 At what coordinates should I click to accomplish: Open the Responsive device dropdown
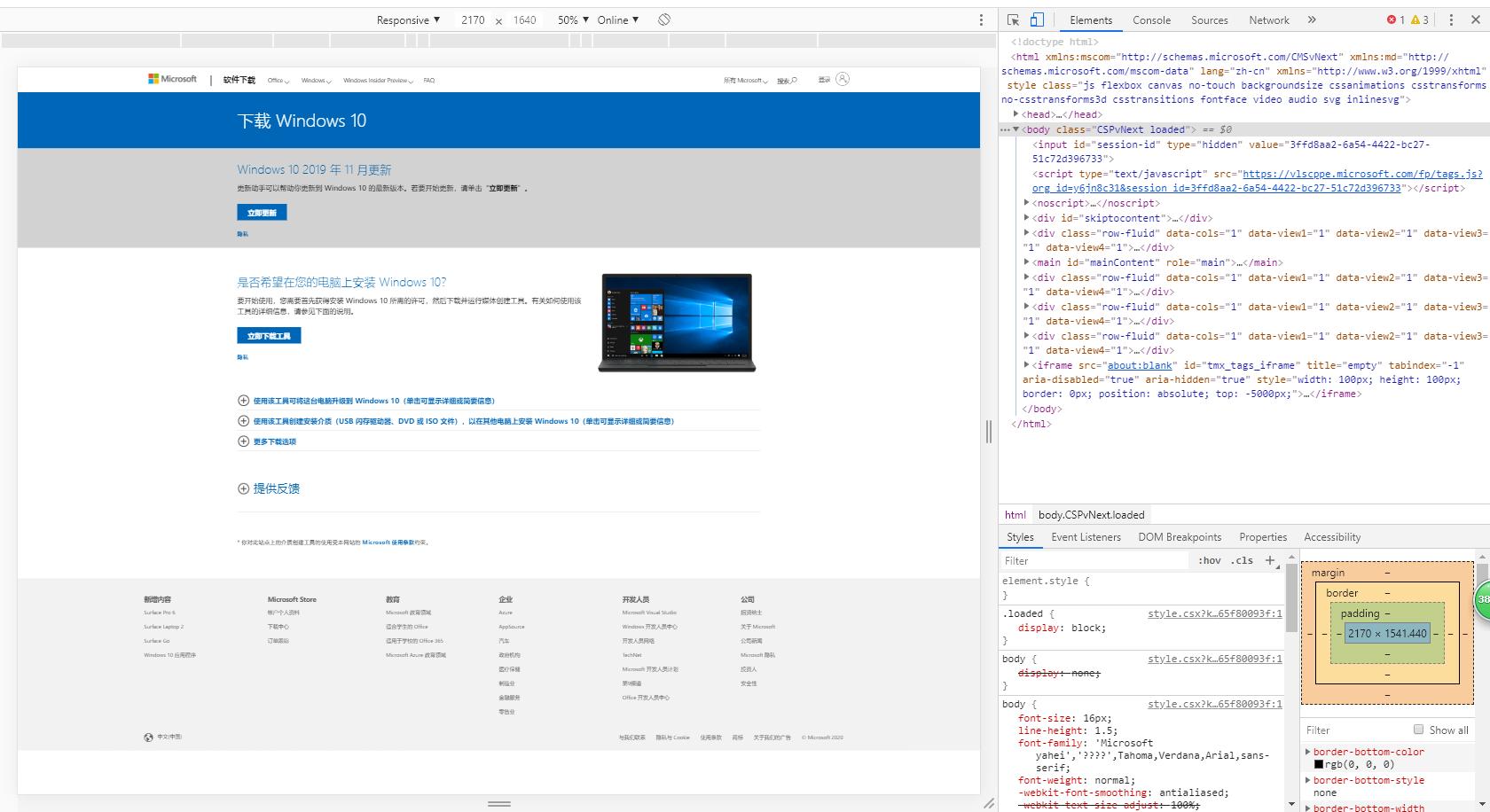[408, 20]
